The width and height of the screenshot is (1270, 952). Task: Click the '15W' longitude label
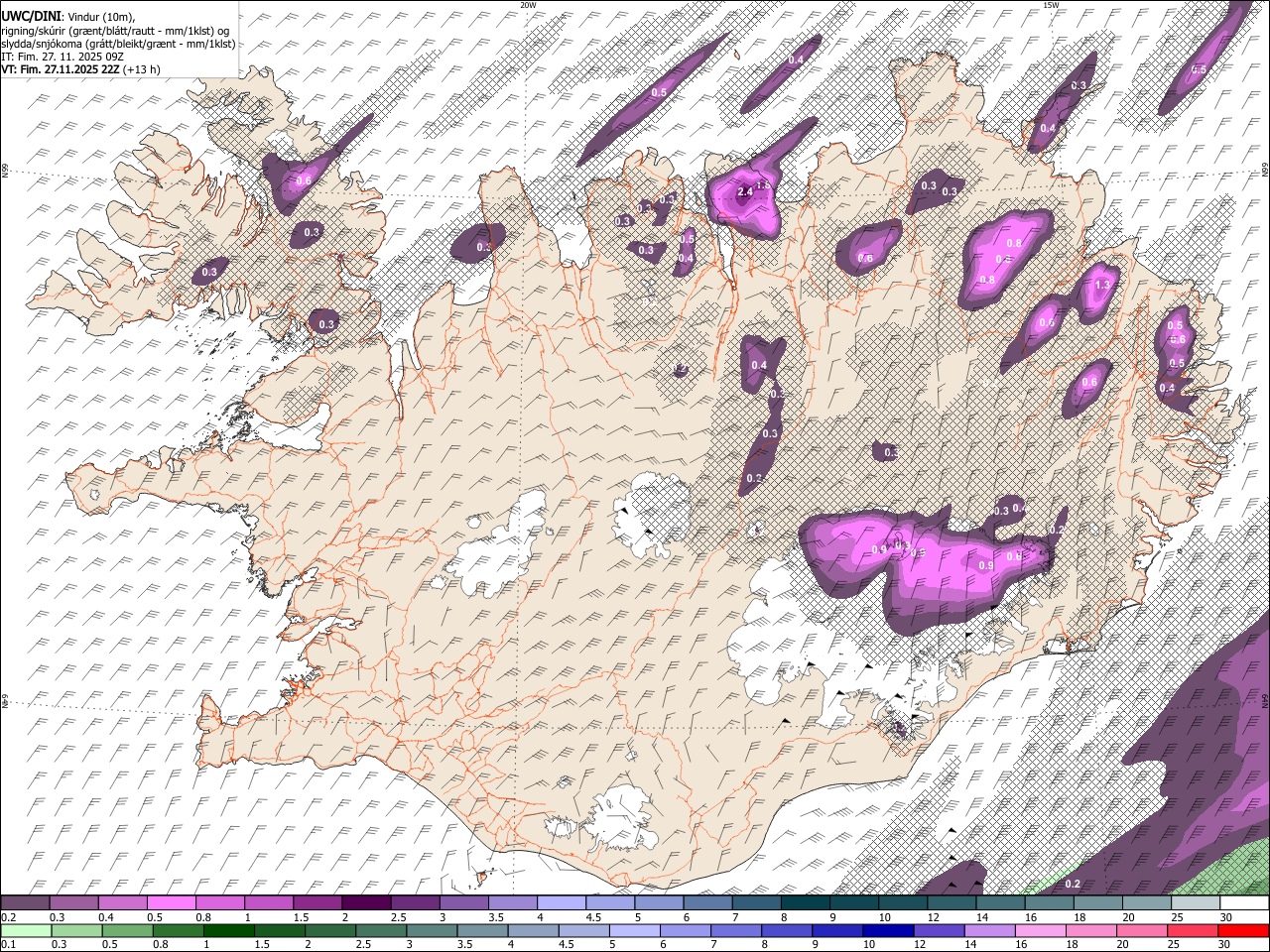(1050, 5)
